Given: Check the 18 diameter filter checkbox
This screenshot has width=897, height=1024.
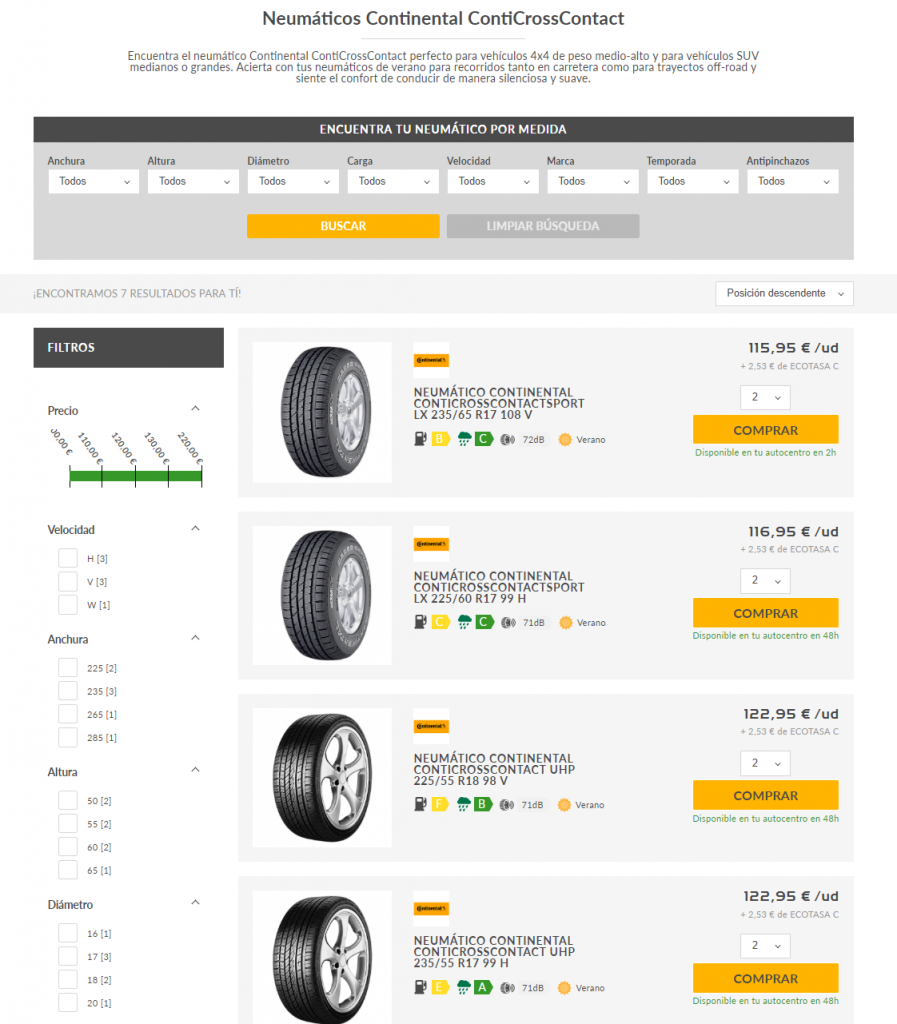Looking at the screenshot, I should coord(68,980).
